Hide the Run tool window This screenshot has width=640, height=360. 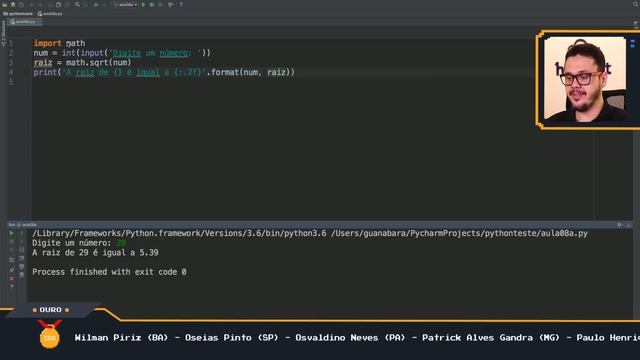[629, 225]
